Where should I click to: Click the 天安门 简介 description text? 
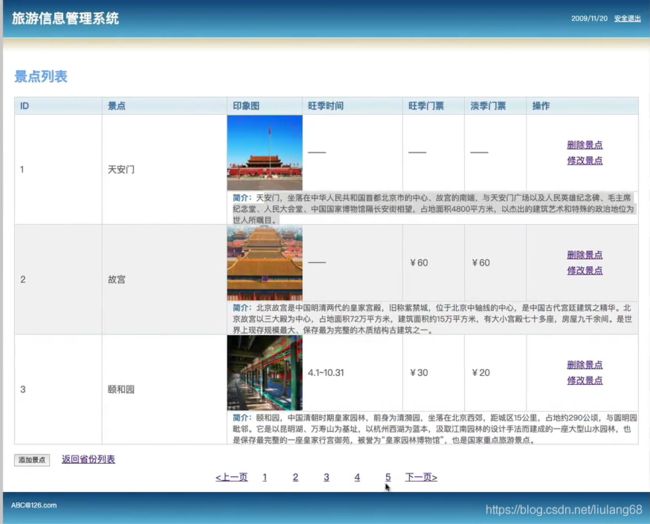point(432,209)
